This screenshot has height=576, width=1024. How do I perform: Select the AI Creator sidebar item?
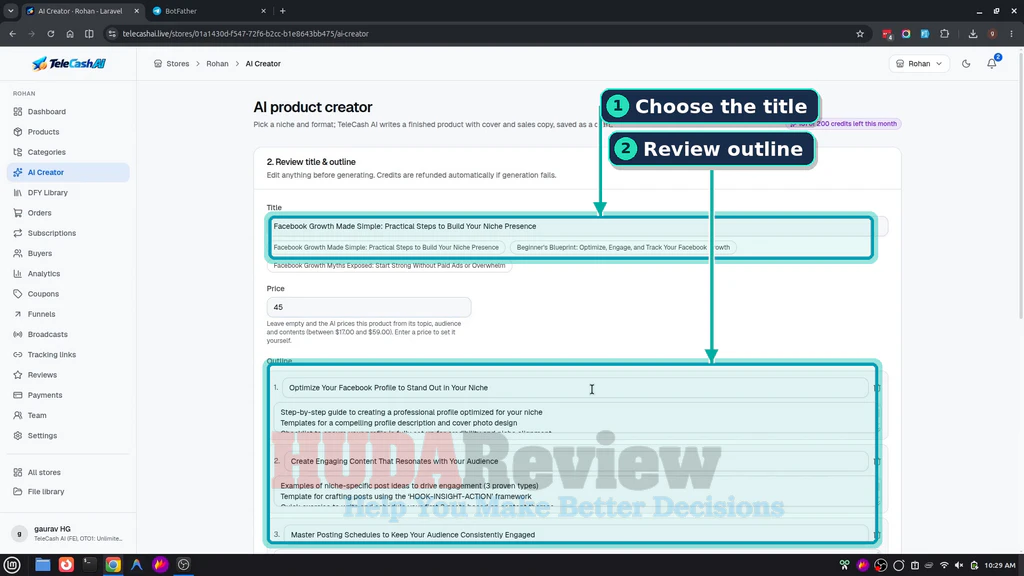click(x=68, y=172)
